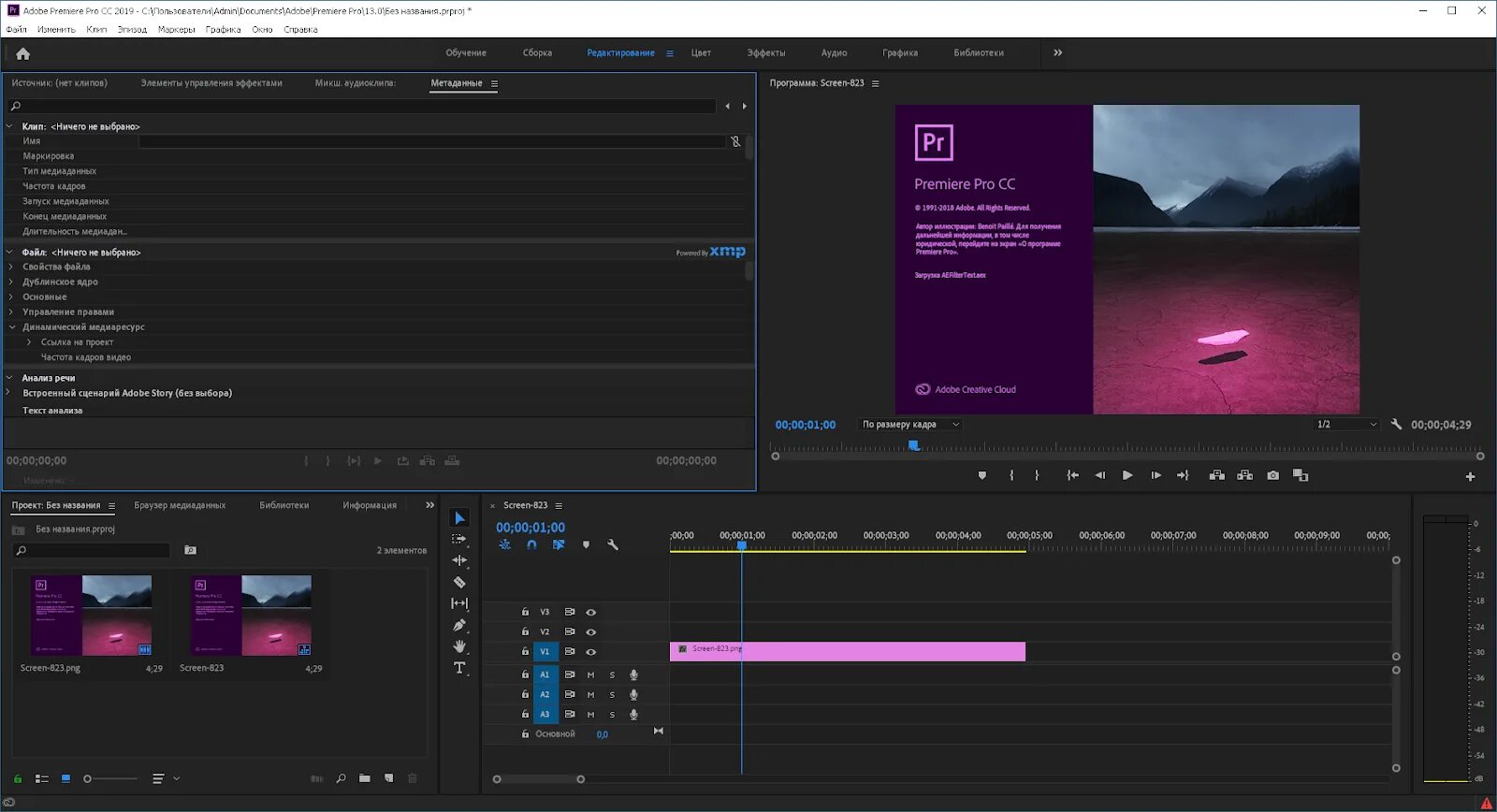Export frame with camera icon
This screenshot has width=1497, height=812.
(1273, 475)
